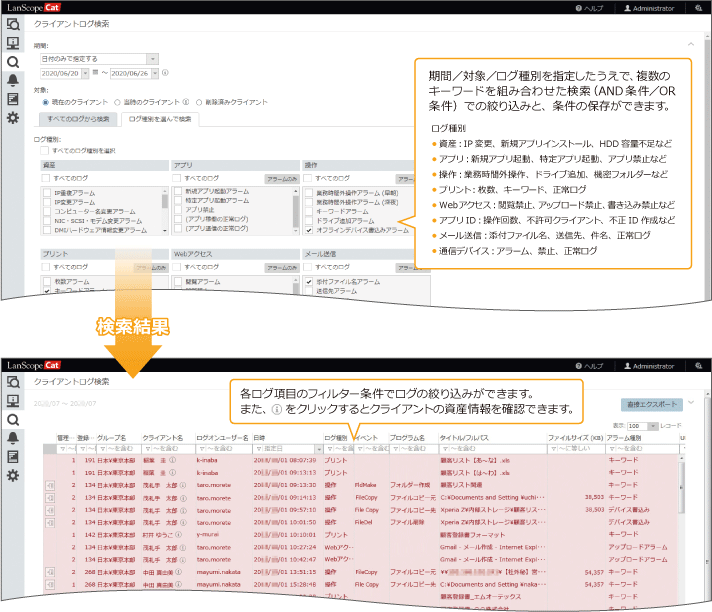
Task: Click the calendar icon after start date 2020/06/20
Action: [92, 74]
